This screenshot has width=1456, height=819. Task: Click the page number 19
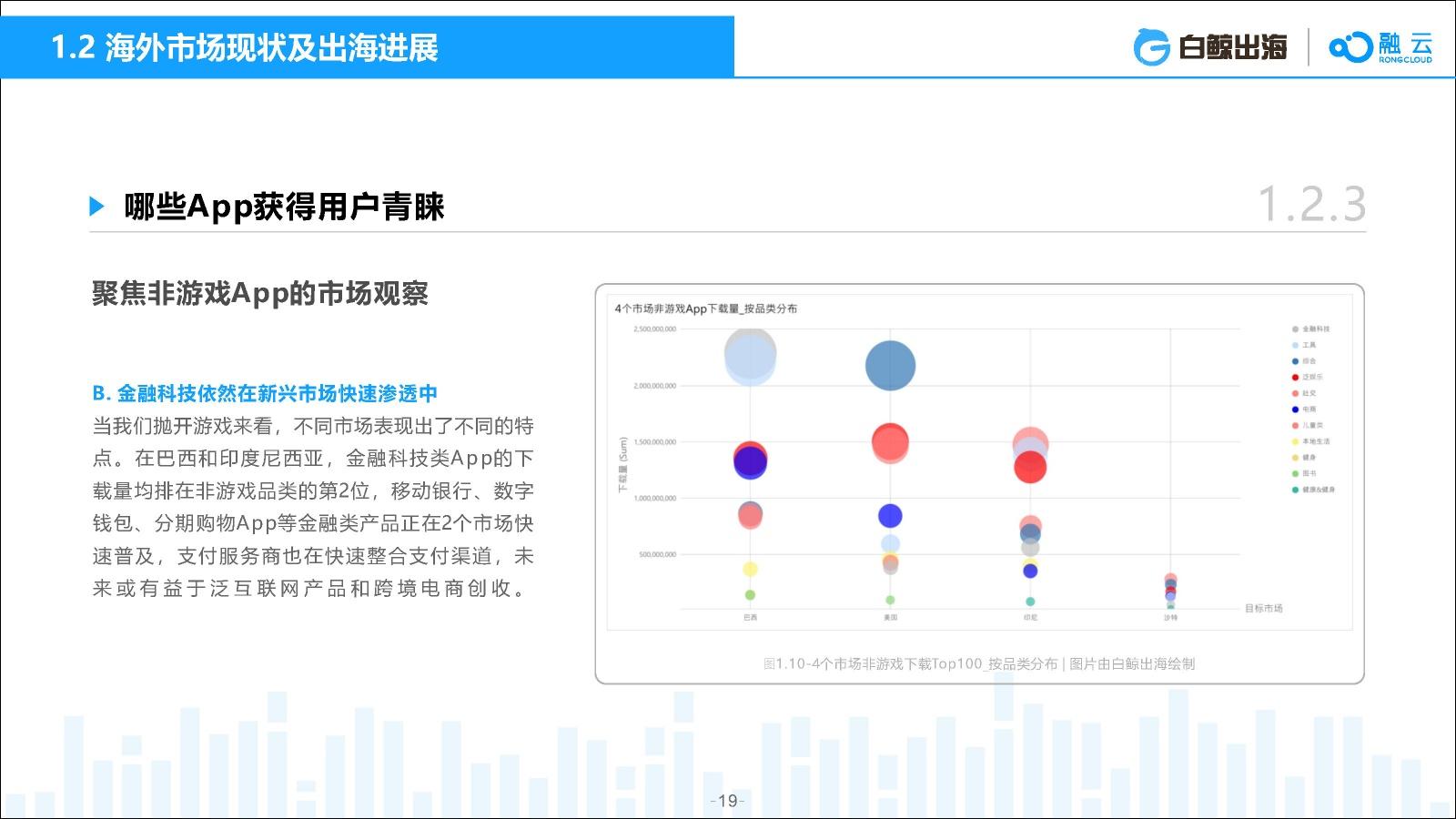pyautogui.click(x=727, y=801)
